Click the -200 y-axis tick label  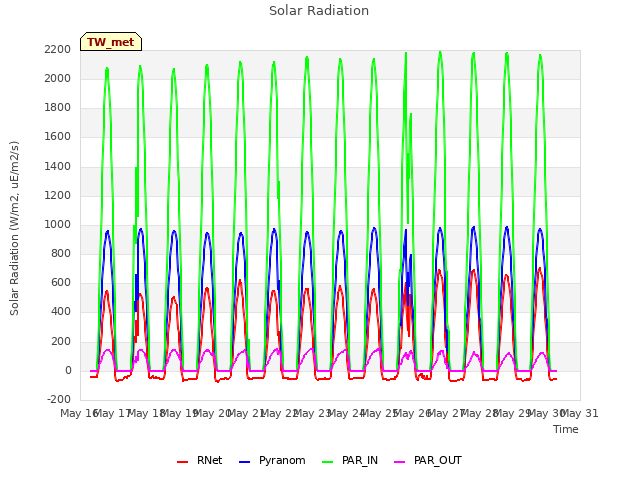pyautogui.click(x=59, y=399)
